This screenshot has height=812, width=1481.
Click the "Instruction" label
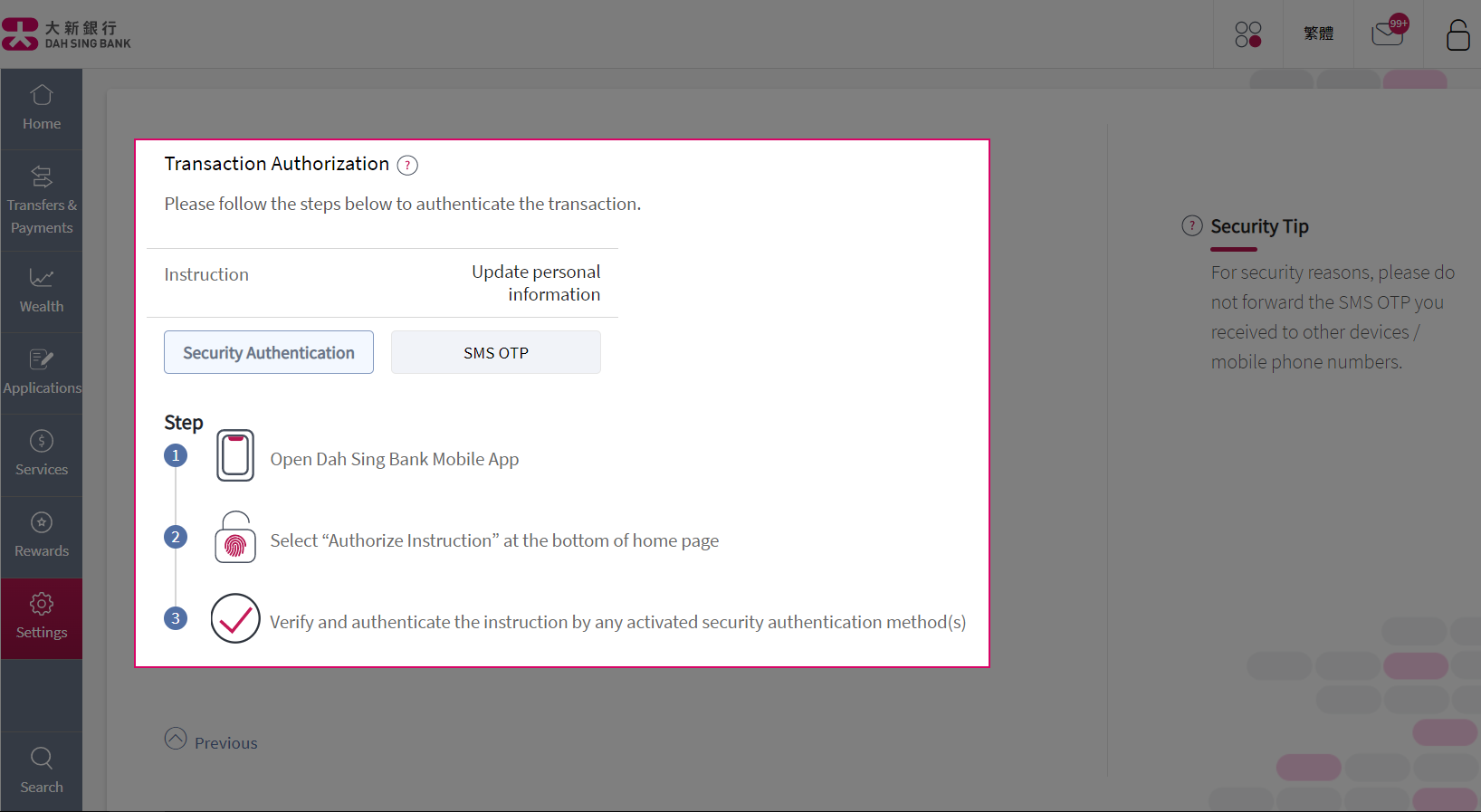click(206, 274)
